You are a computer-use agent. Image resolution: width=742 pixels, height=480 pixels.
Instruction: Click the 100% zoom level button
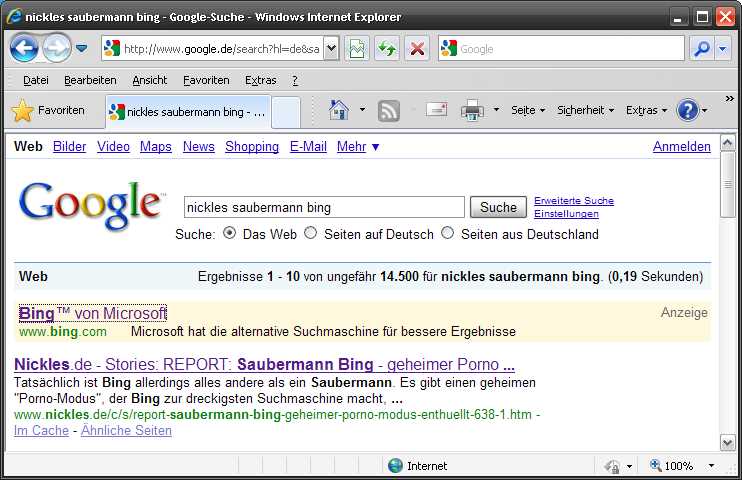[x=672, y=466]
